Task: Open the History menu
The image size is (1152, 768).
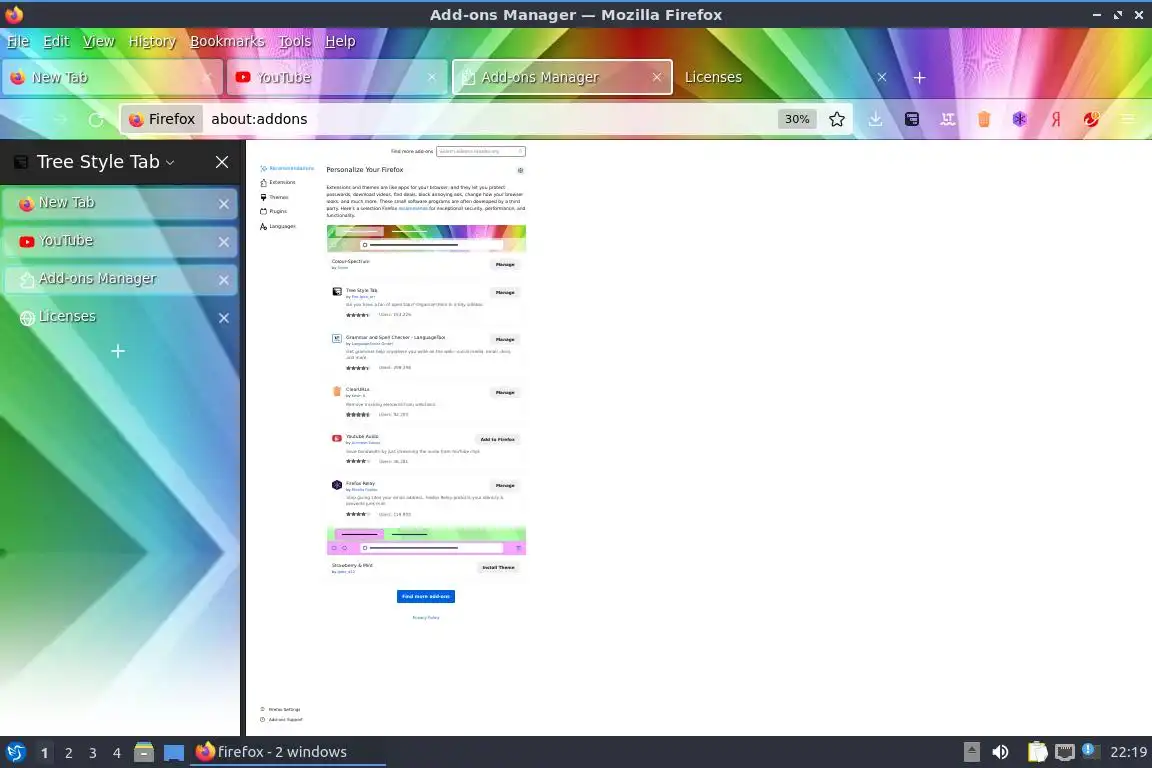Action: (x=152, y=41)
